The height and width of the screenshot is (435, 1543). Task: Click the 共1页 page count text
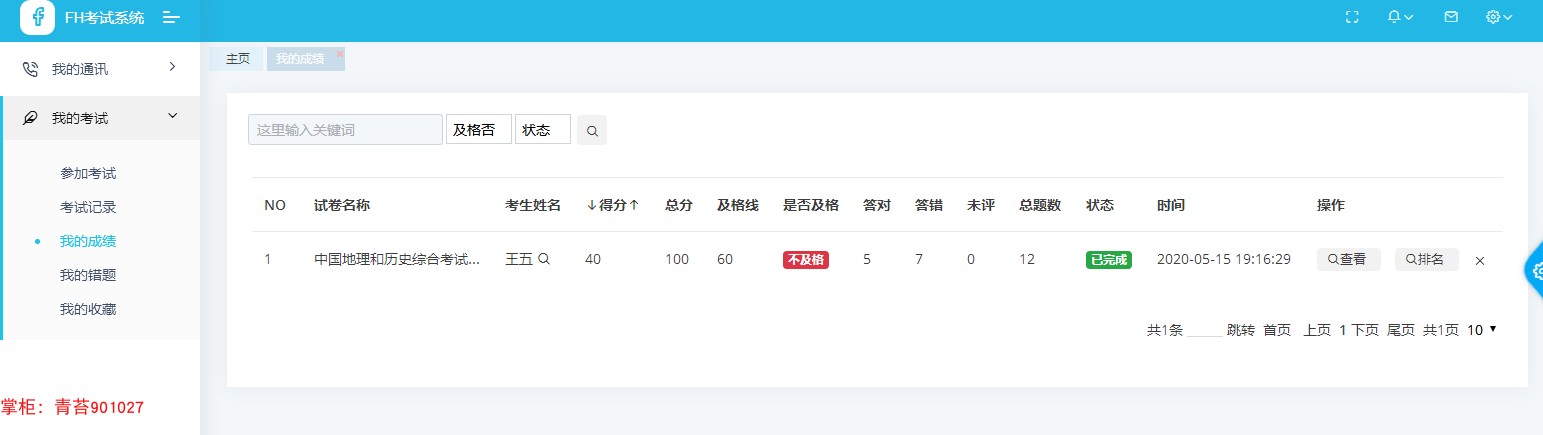click(x=1441, y=330)
